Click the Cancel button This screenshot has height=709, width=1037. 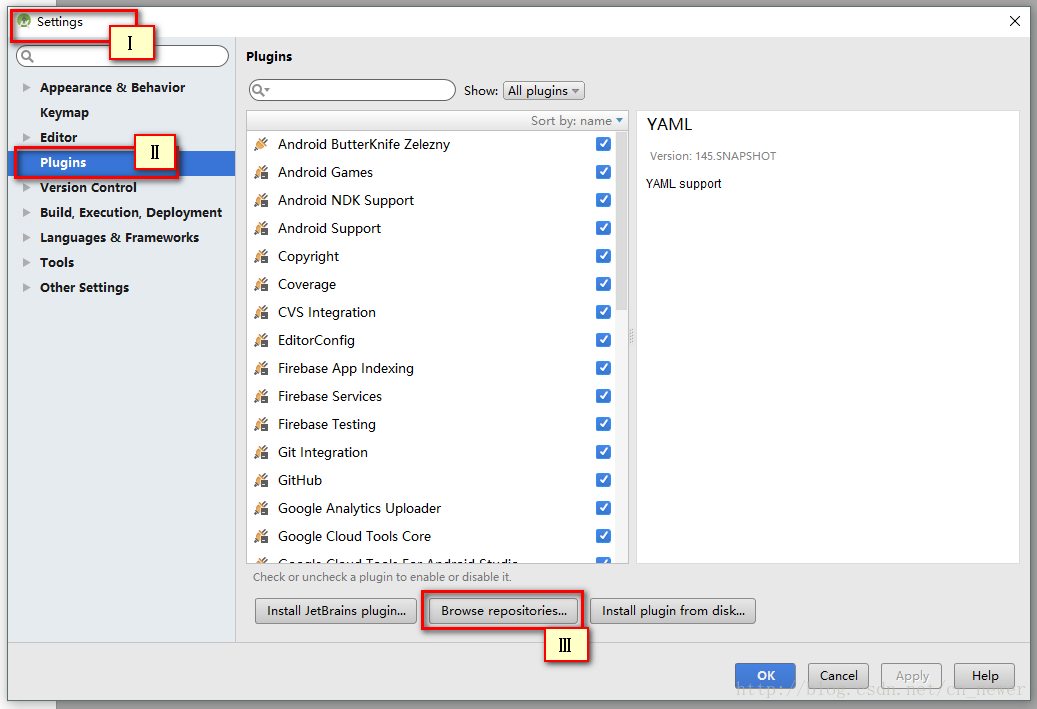tap(839, 676)
